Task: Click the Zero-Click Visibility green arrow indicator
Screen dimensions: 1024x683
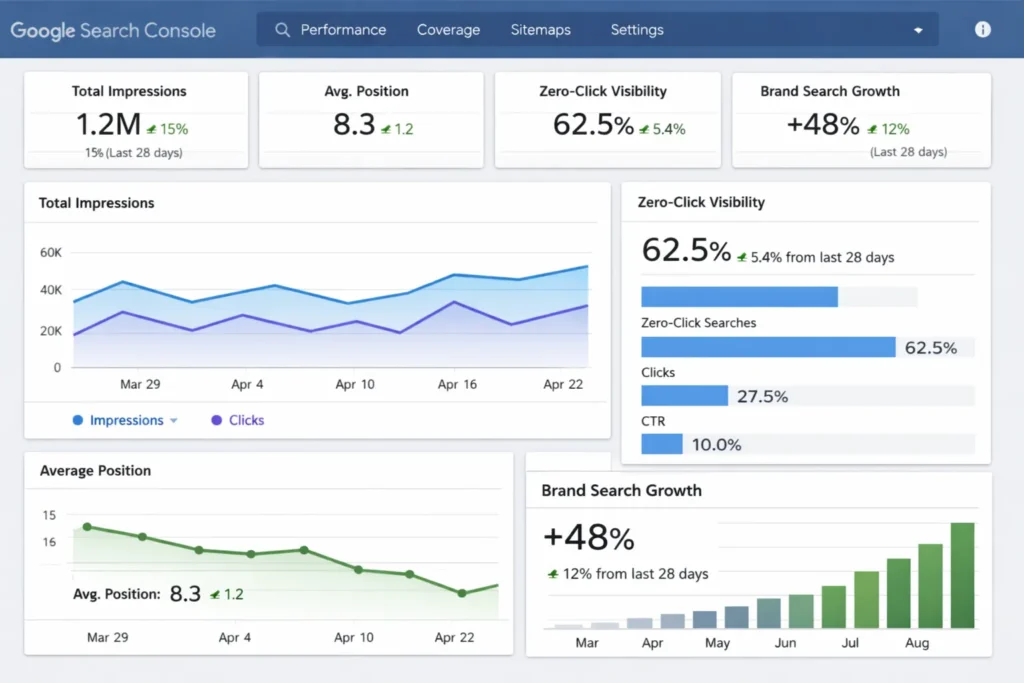Action: (x=644, y=128)
